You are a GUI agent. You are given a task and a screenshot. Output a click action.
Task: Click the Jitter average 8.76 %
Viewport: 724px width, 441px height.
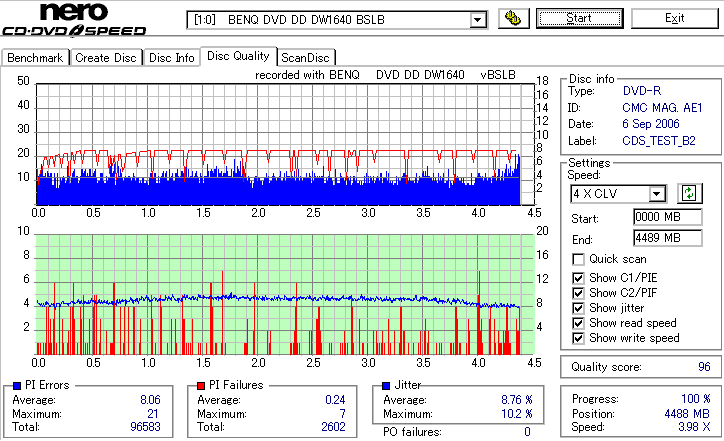(517, 399)
